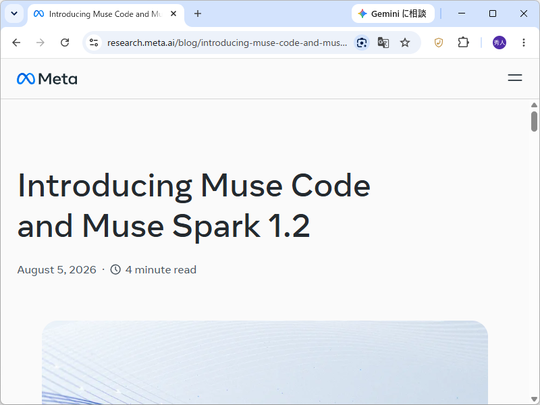
Task: Click the Gemini に相談 button
Action: (x=393, y=14)
